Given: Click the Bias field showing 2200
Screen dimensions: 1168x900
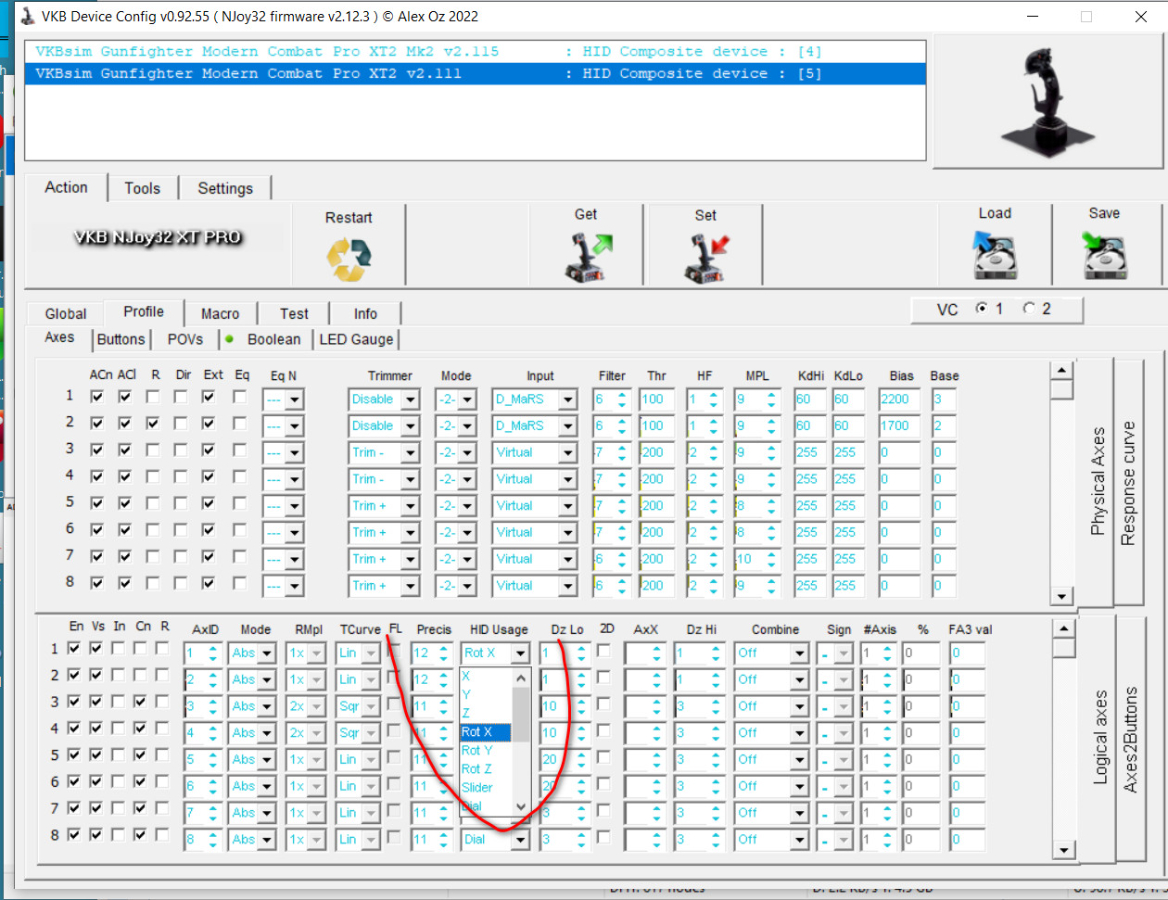Looking at the screenshot, I should click(x=898, y=400).
